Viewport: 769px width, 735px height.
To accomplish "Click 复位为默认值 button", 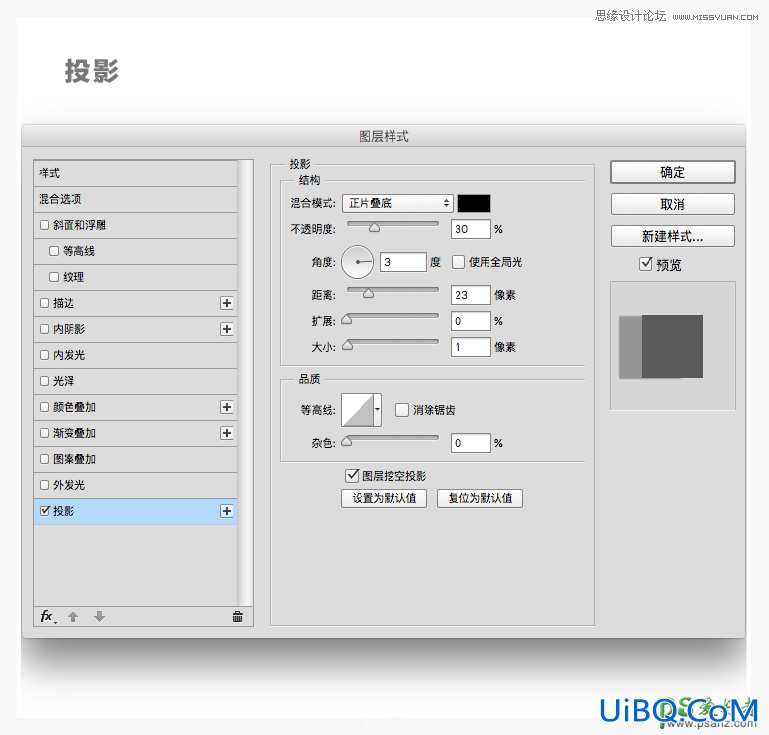I will (x=480, y=498).
